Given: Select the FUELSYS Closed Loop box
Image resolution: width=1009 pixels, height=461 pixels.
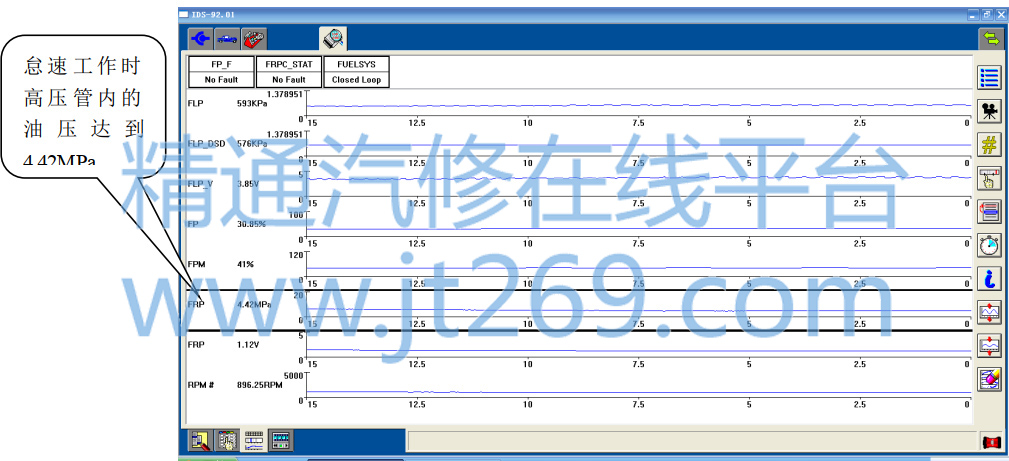Looking at the screenshot, I should [x=357, y=72].
